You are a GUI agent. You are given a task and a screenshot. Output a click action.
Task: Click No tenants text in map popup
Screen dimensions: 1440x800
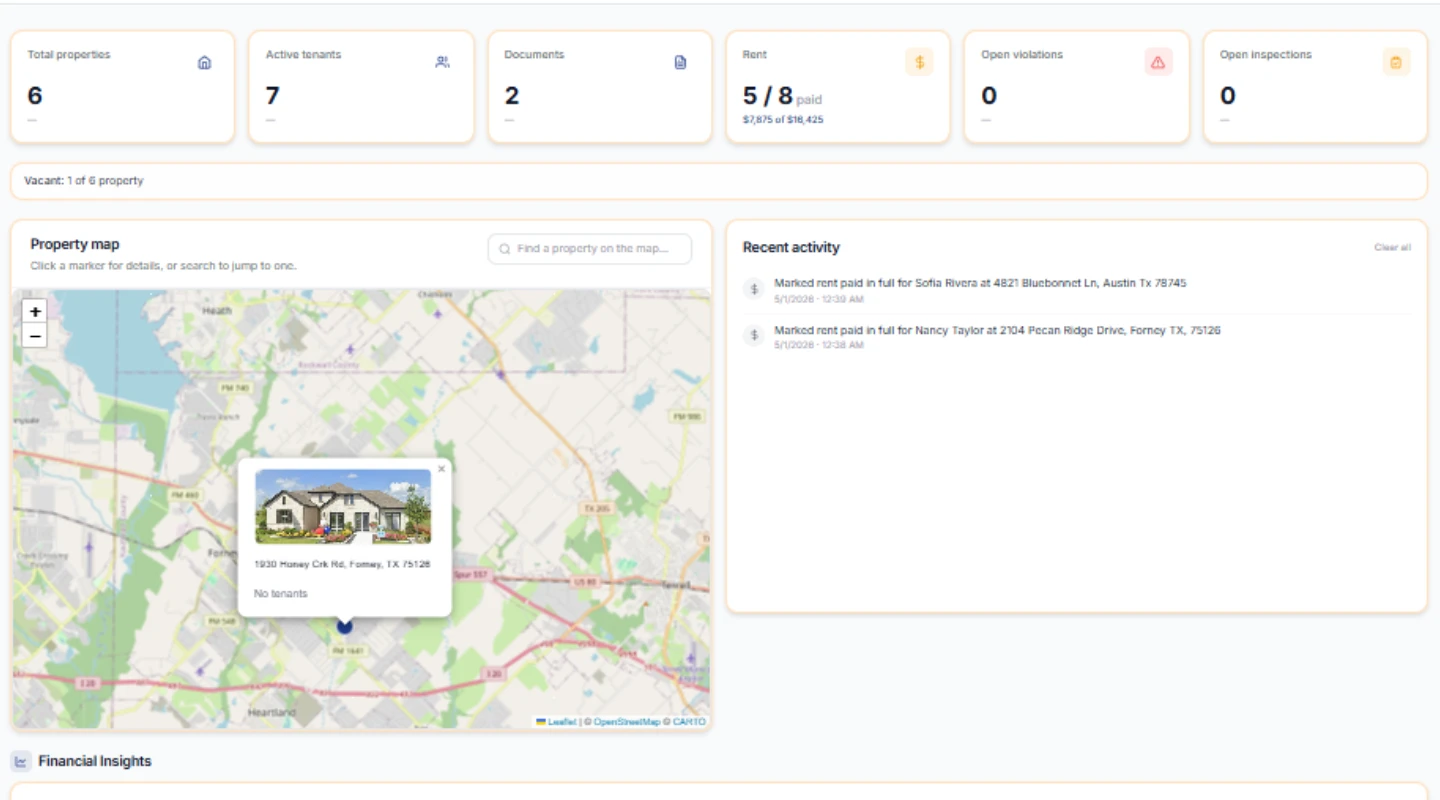[x=281, y=594]
